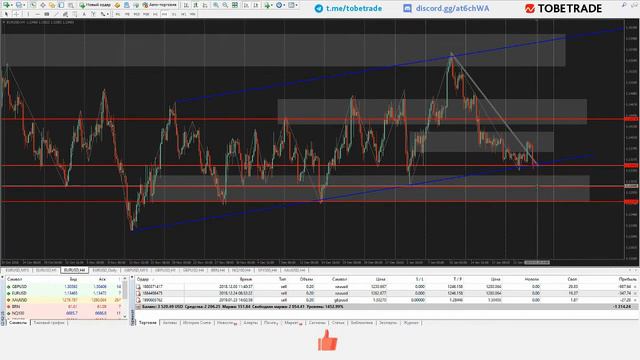
Task: Click the search magnifier at top right
Action: (624, 5)
